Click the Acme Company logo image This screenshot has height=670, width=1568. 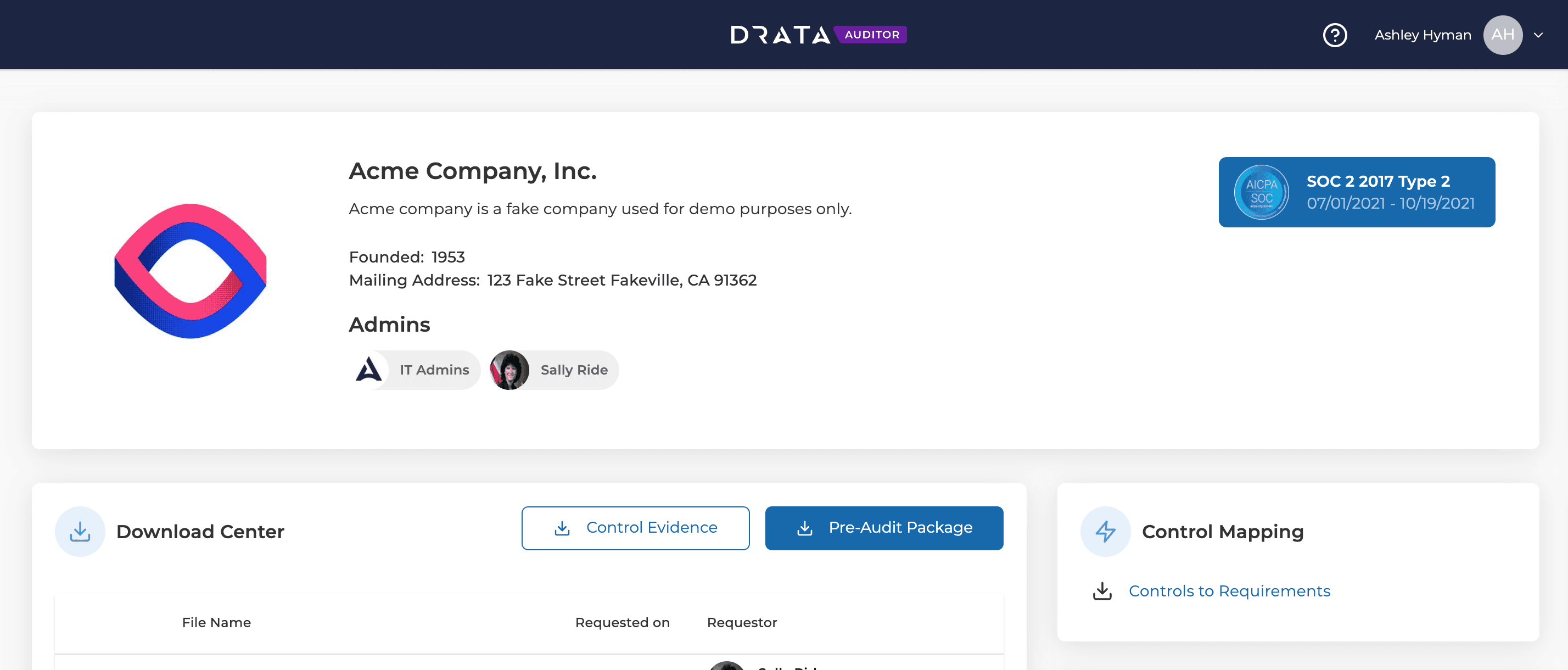191,271
